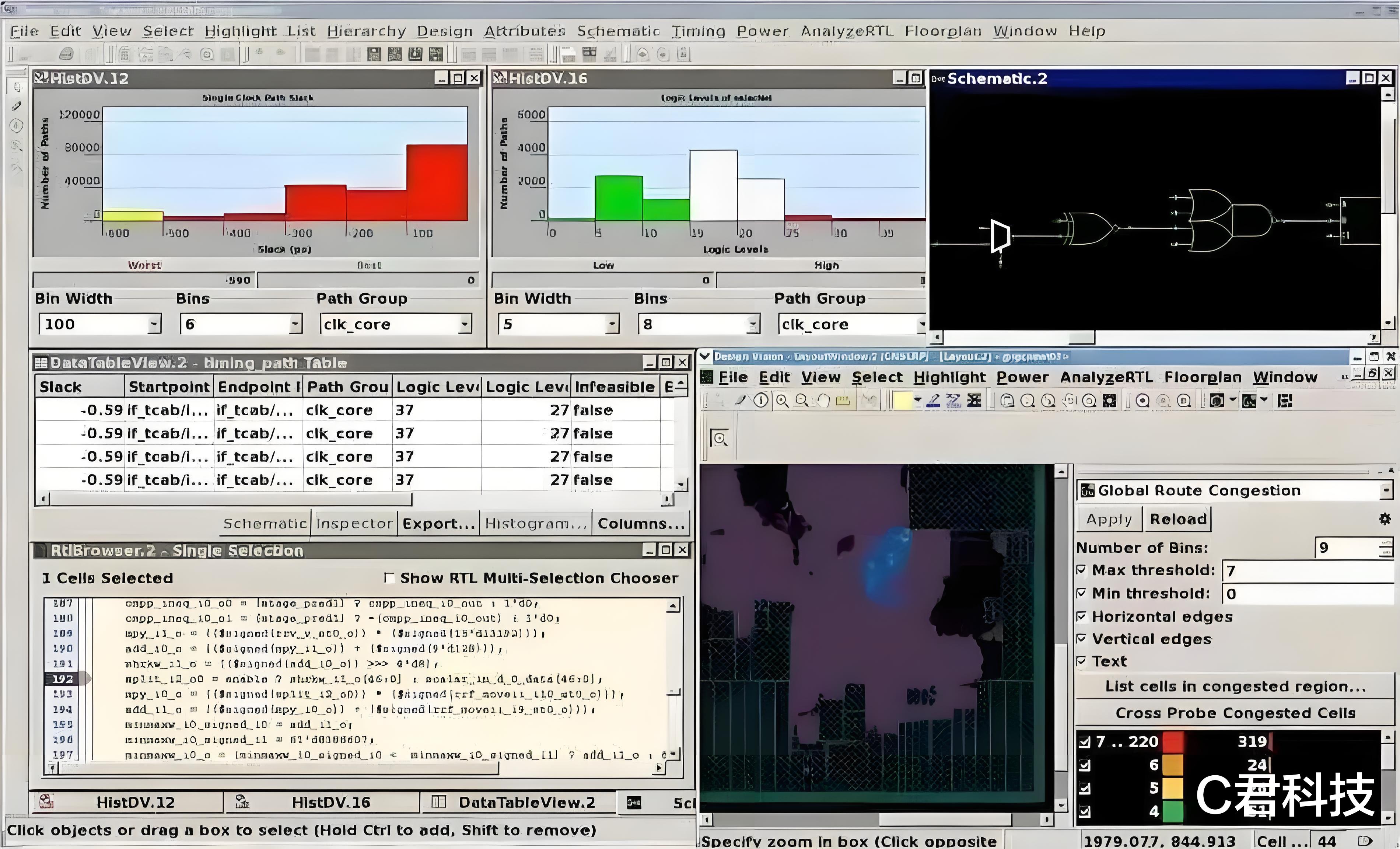Click List cells in congested region button
The height and width of the screenshot is (849, 1400).
pyautogui.click(x=1235, y=686)
